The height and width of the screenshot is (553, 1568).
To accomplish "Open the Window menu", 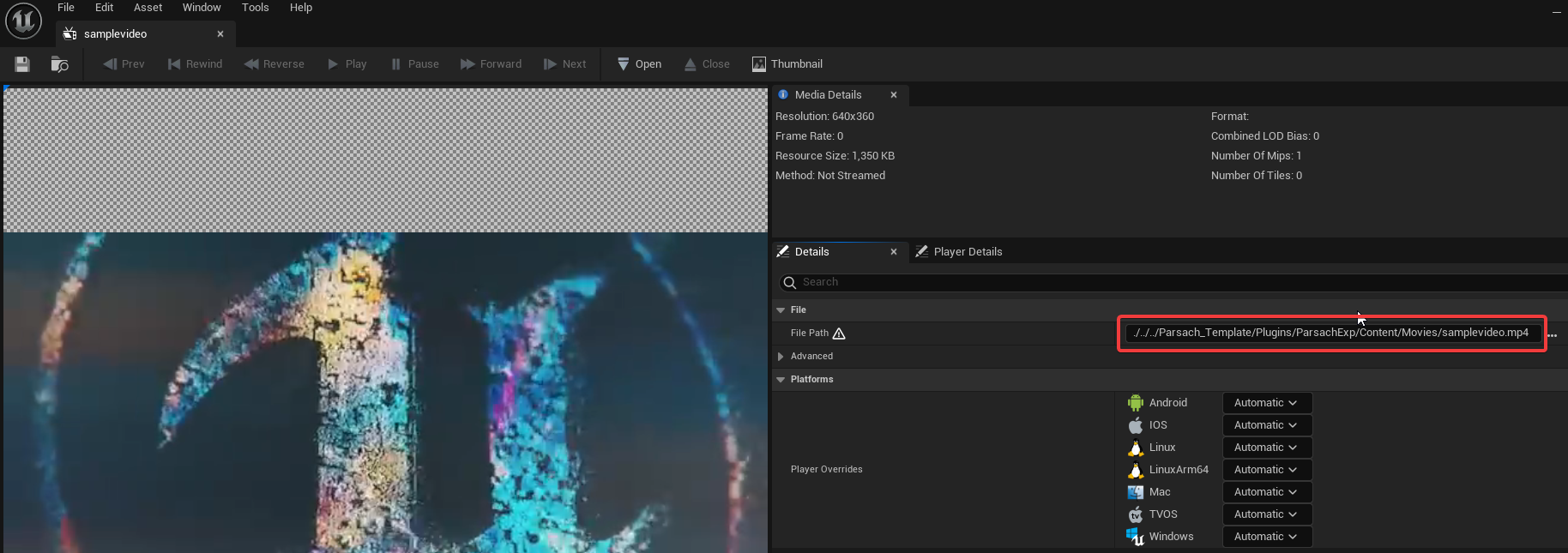I will click(x=202, y=8).
